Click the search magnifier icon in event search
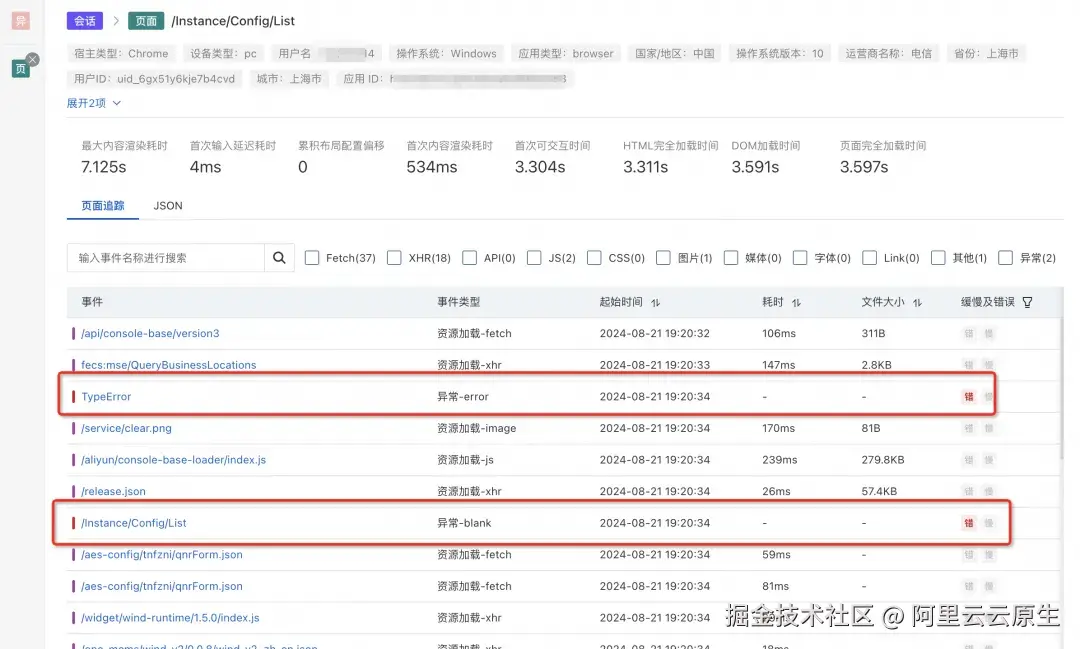The height and width of the screenshot is (649, 1080). [x=279, y=257]
